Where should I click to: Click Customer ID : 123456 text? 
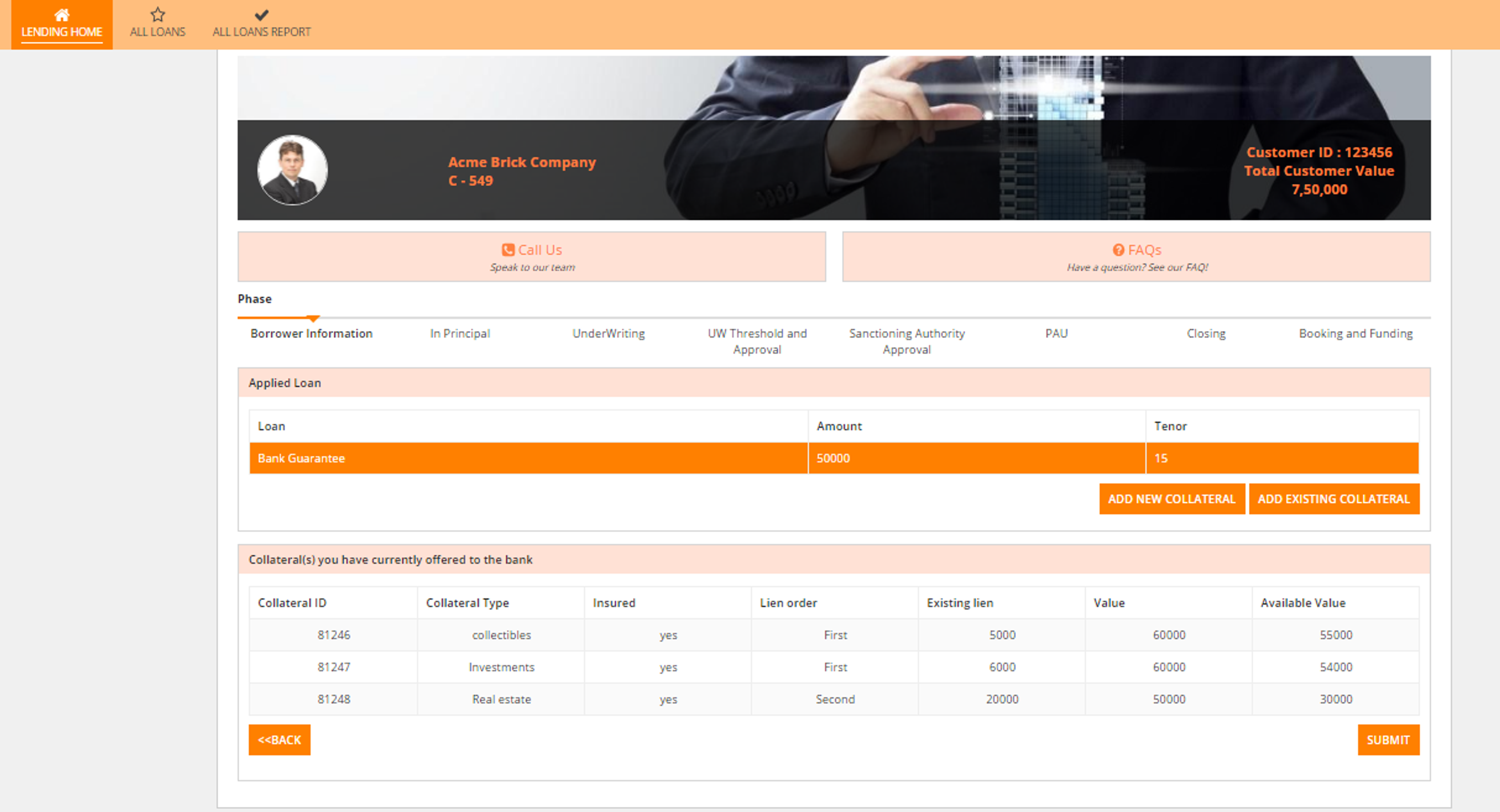click(x=1319, y=152)
